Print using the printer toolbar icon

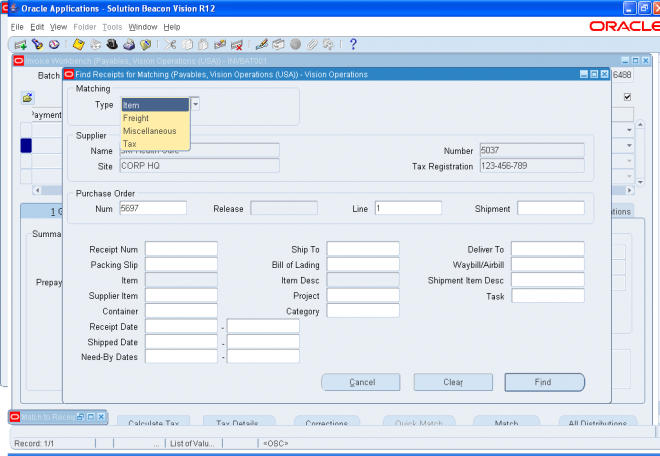(x=129, y=44)
